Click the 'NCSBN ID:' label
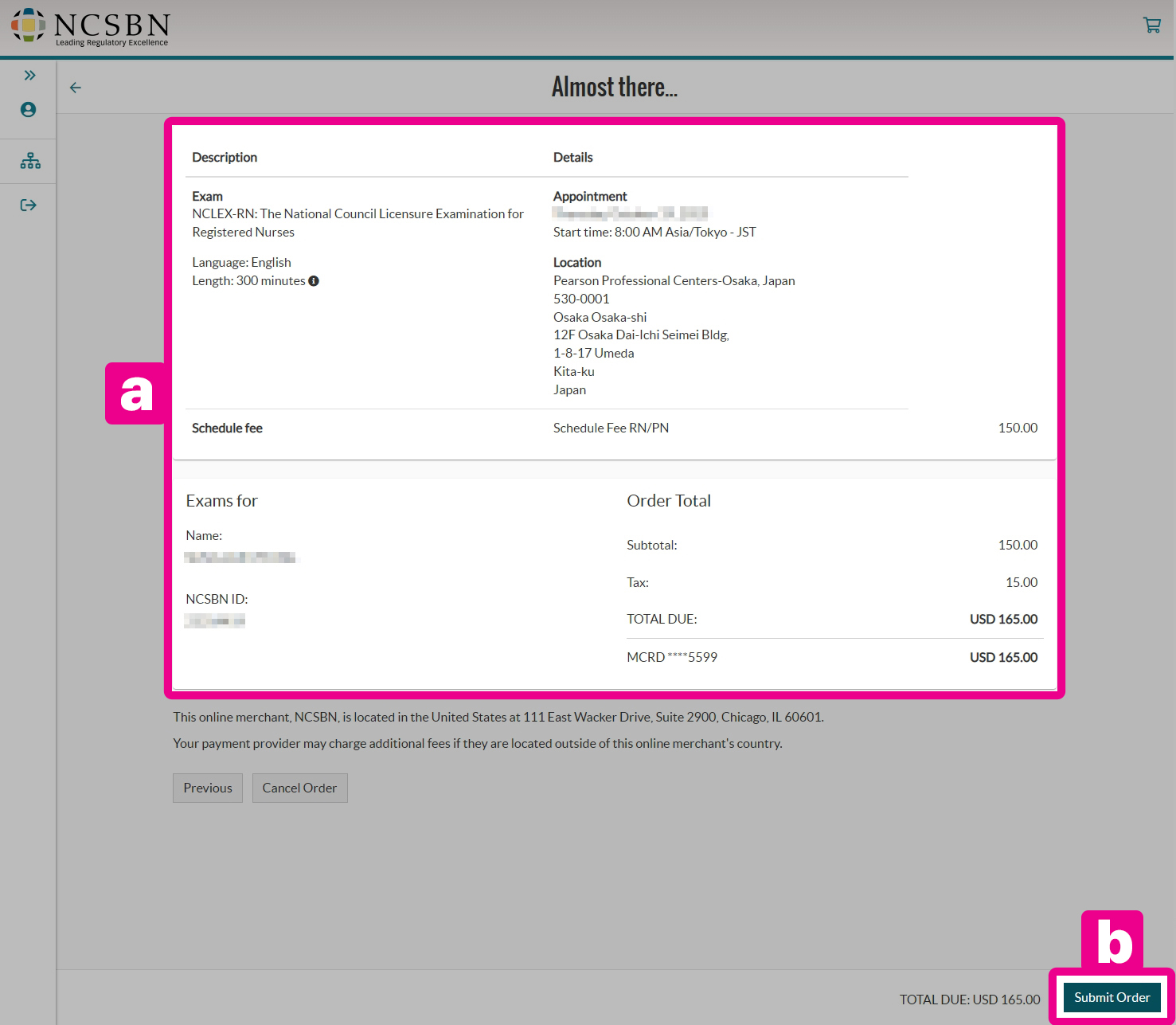The width and height of the screenshot is (1176, 1025). pos(217,599)
